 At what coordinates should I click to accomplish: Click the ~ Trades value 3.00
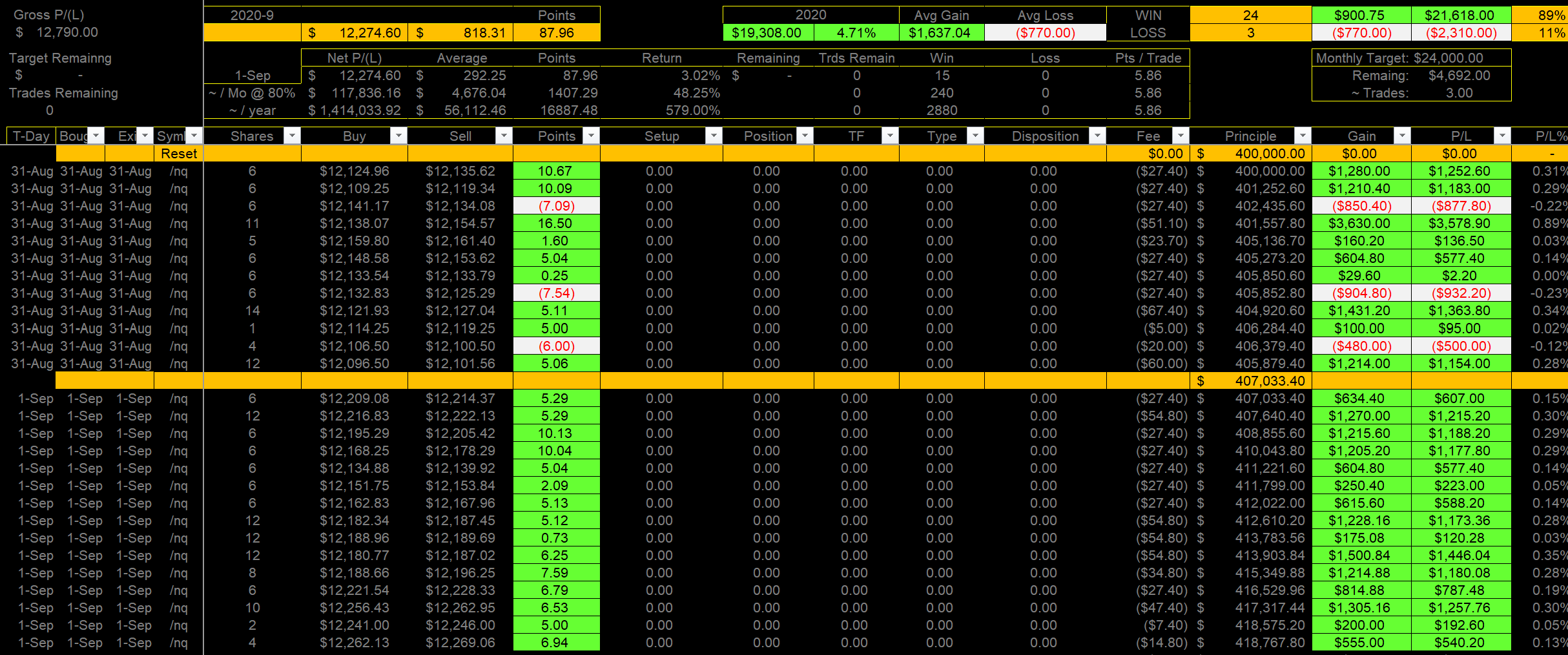click(1460, 93)
